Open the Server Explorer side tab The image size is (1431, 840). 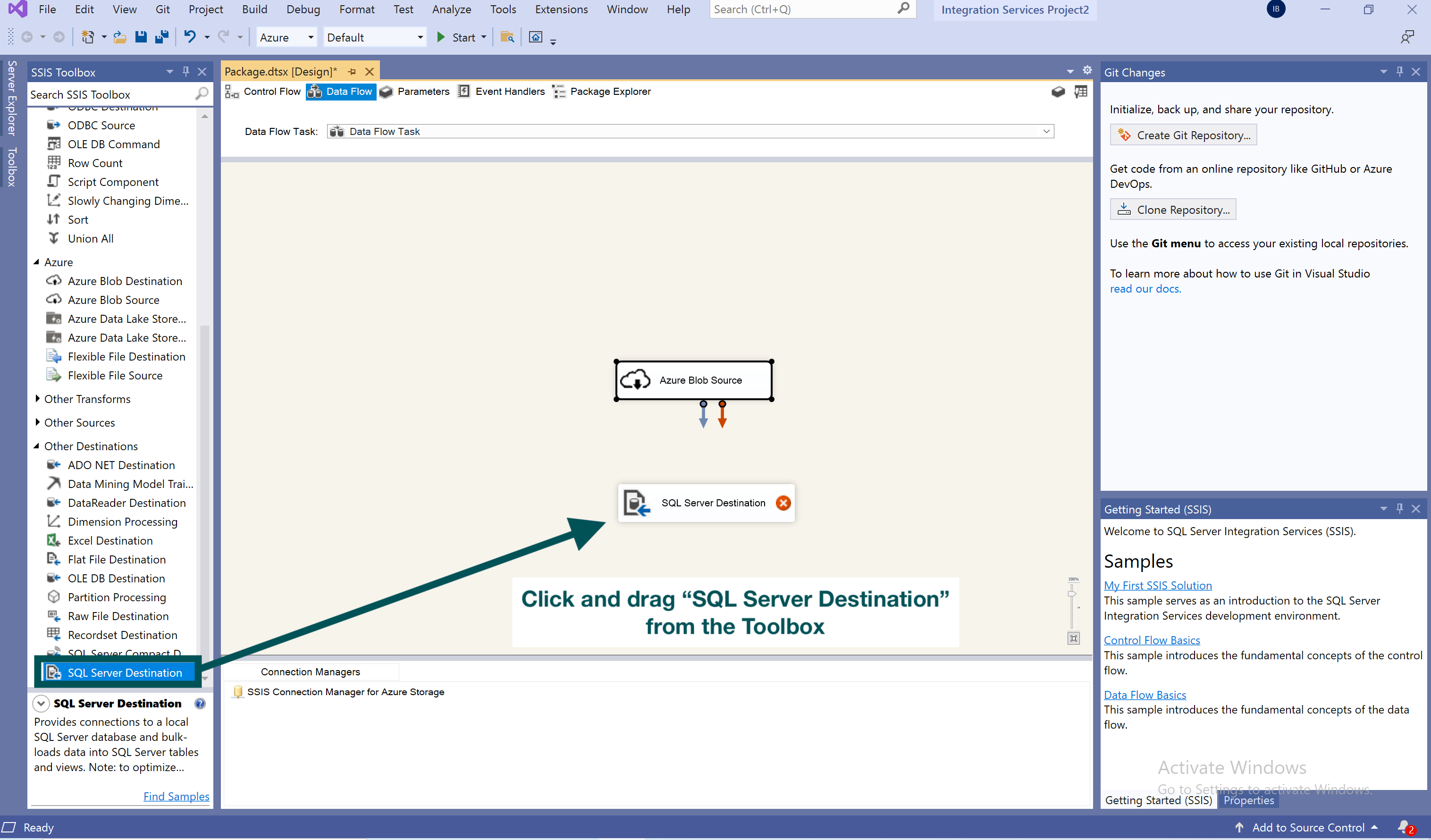click(x=11, y=98)
